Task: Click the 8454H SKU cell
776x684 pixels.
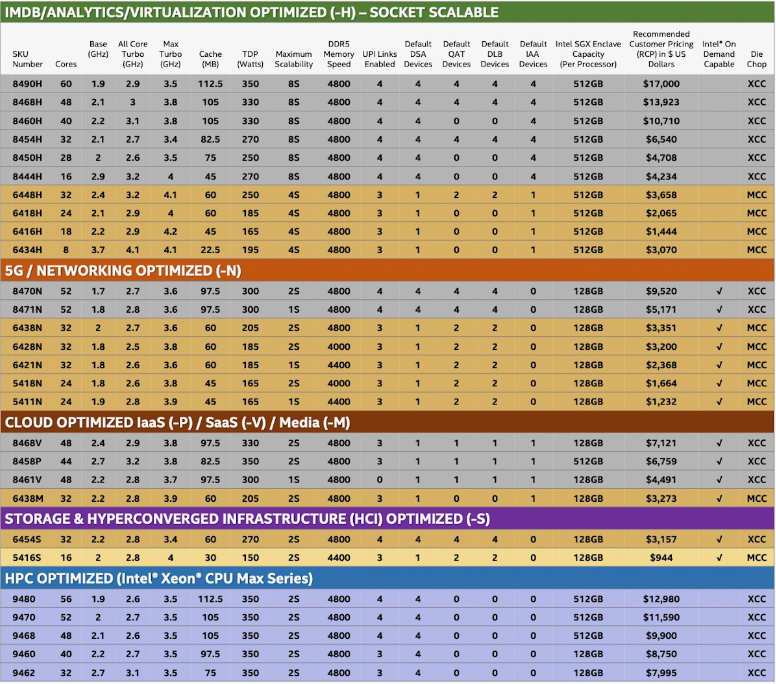Action: (27, 139)
